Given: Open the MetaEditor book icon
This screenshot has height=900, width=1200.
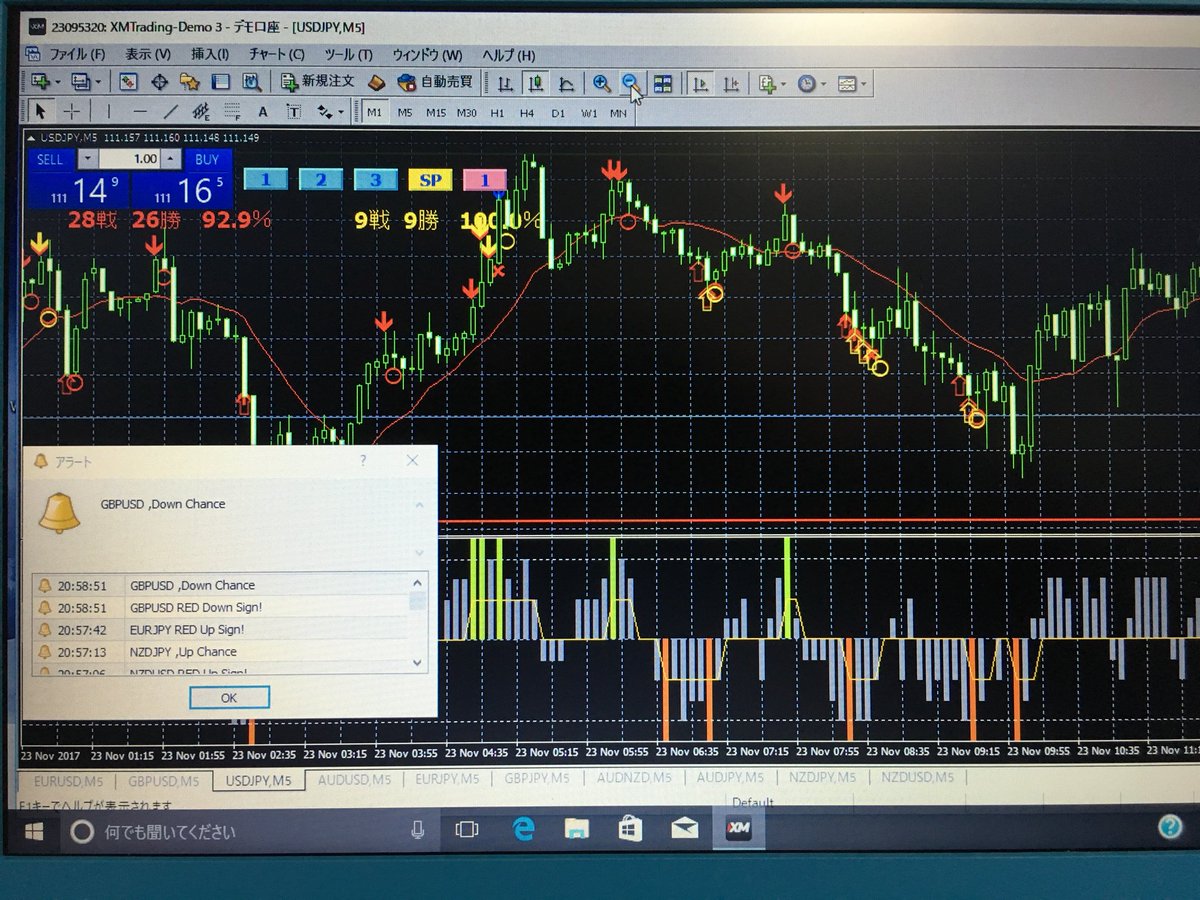Looking at the screenshot, I should [x=377, y=82].
